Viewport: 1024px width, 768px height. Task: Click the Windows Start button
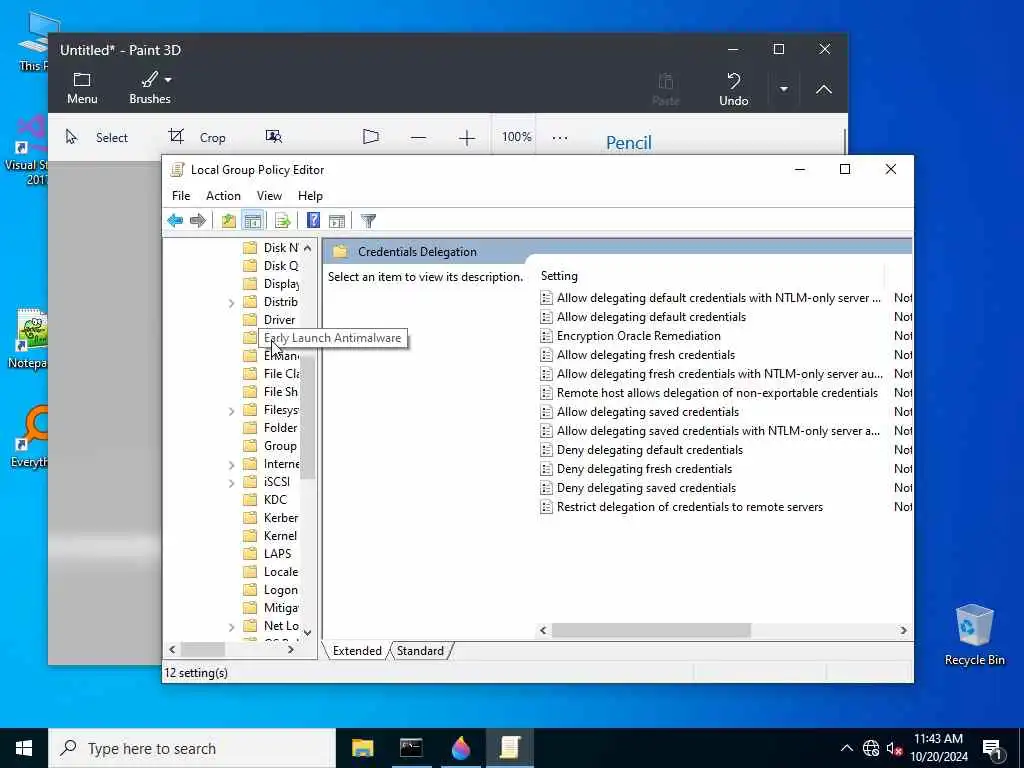[x=24, y=748]
